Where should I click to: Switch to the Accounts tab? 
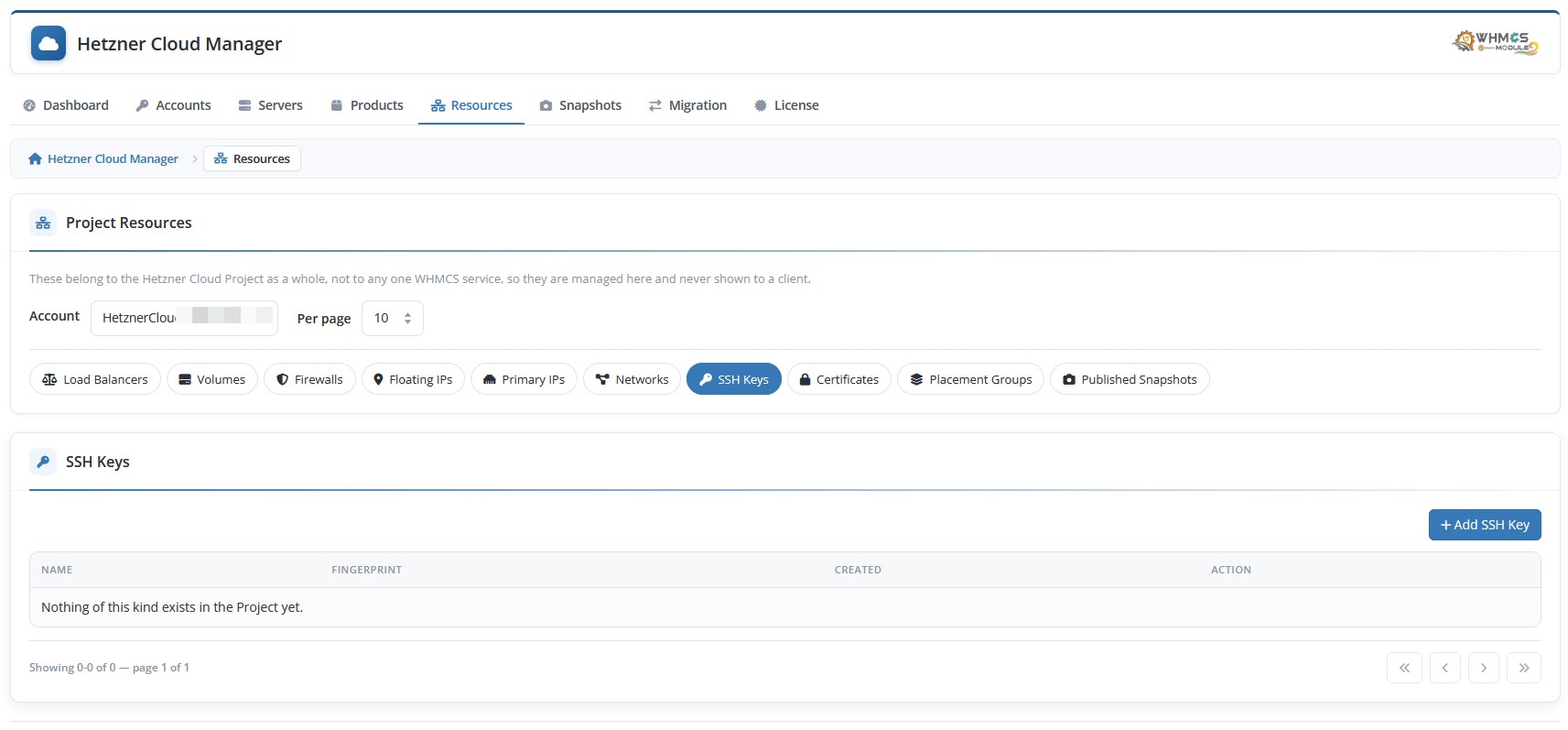tap(173, 105)
